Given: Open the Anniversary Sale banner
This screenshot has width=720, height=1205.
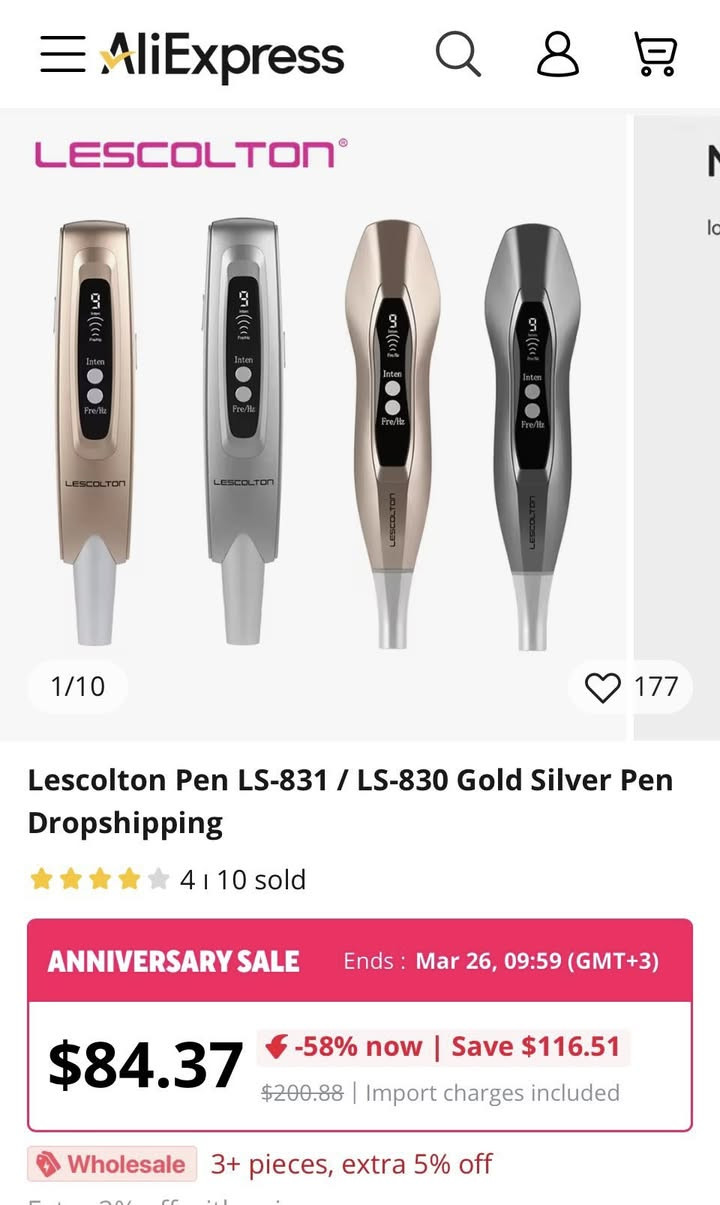Looking at the screenshot, I should pos(359,961).
